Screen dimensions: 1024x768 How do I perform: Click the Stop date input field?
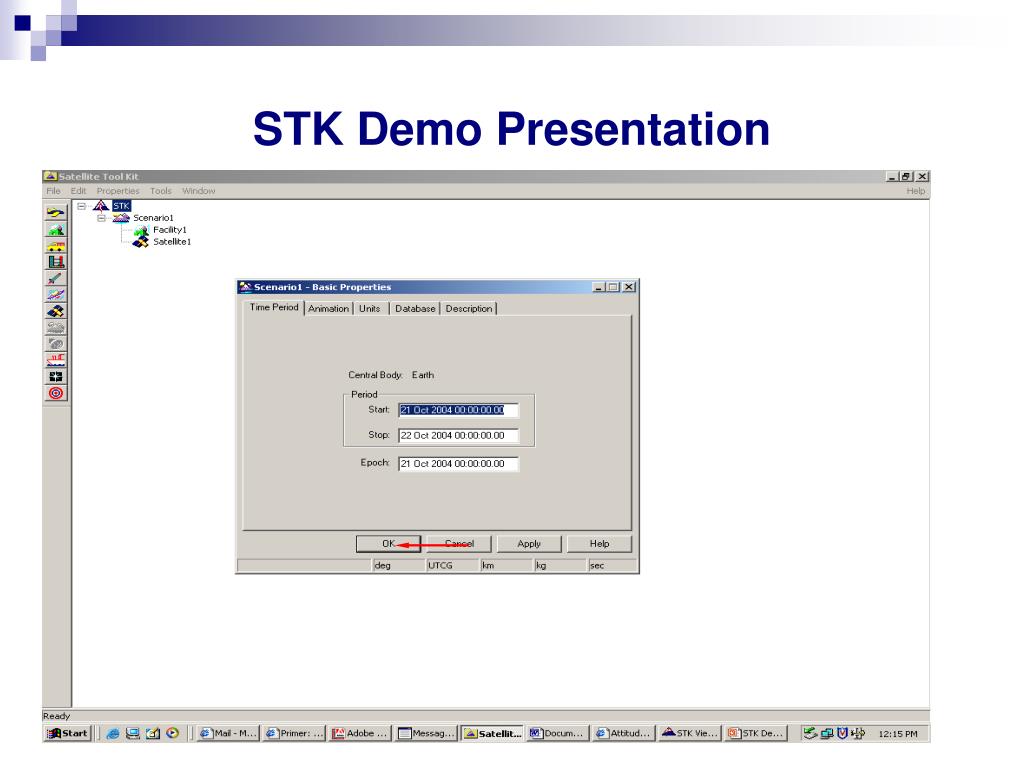458,436
